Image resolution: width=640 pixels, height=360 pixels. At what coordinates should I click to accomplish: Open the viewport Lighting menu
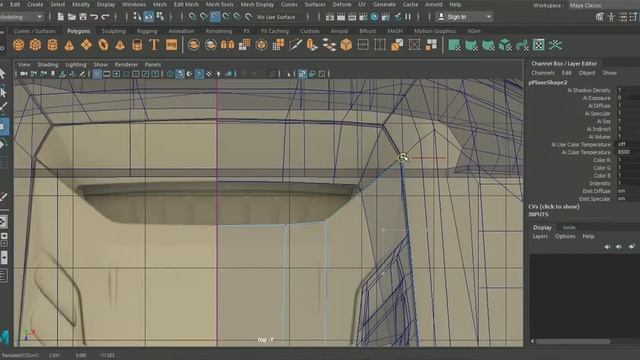click(x=76, y=64)
